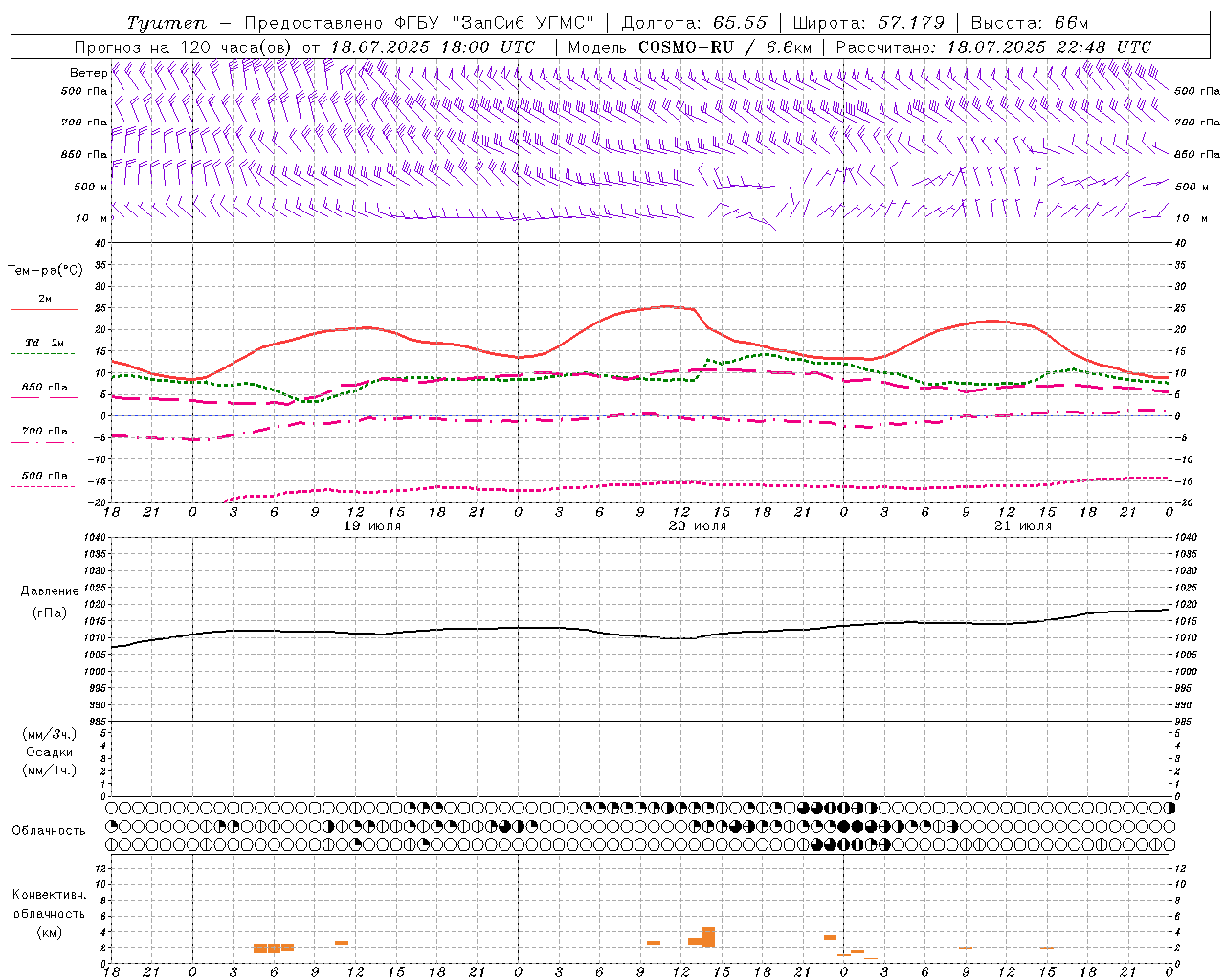Click the "20 июля" date label

tap(698, 526)
